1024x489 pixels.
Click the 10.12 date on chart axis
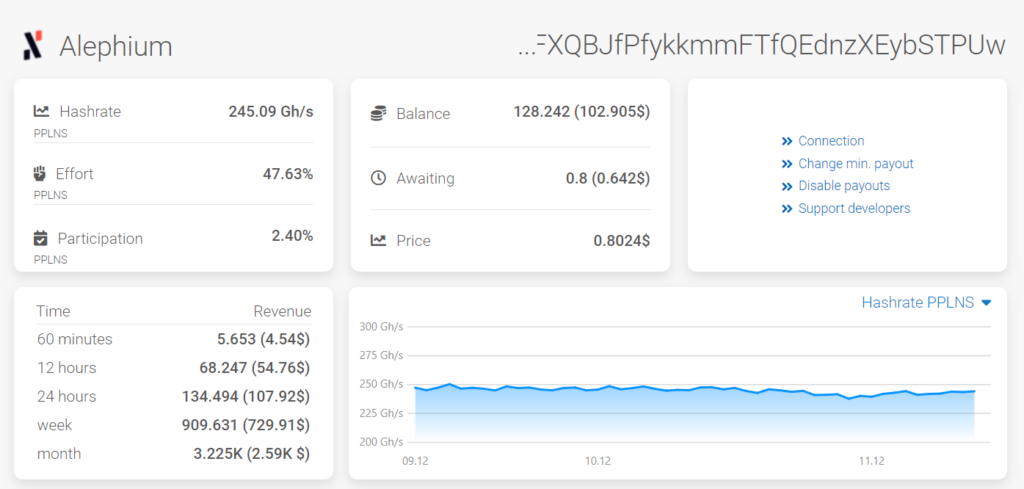(598, 461)
